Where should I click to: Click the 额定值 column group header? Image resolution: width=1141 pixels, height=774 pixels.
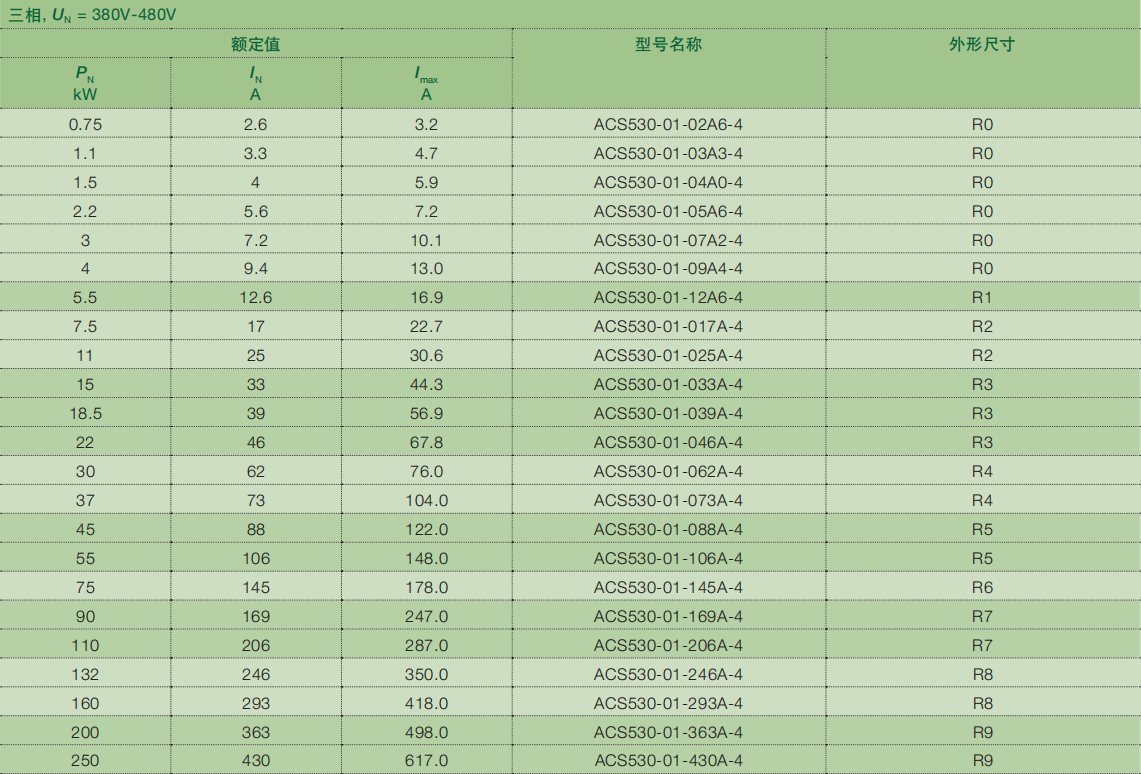[256, 44]
